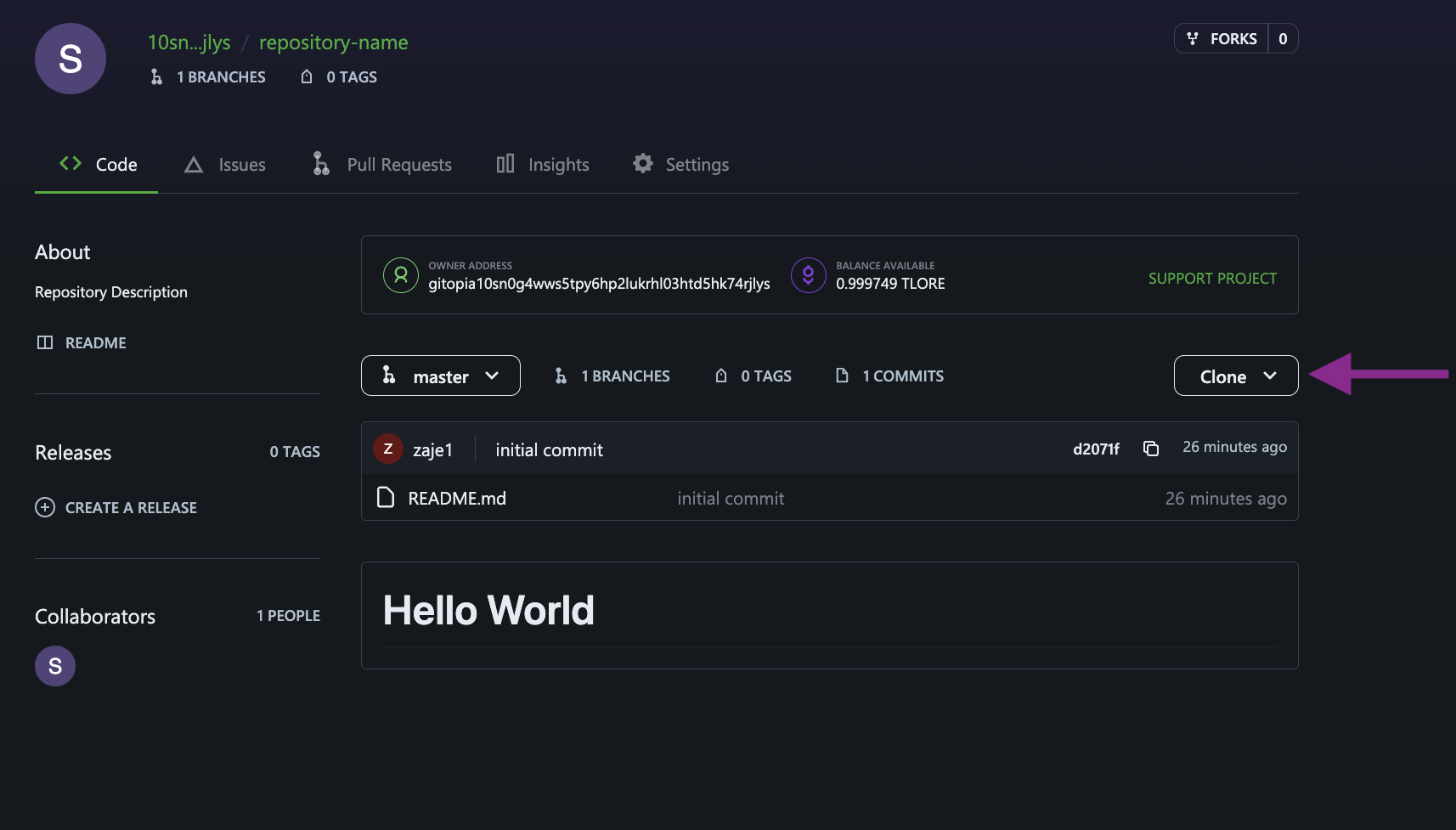Go to the Insights tab
The width and height of the screenshot is (1456, 830).
pos(543,165)
